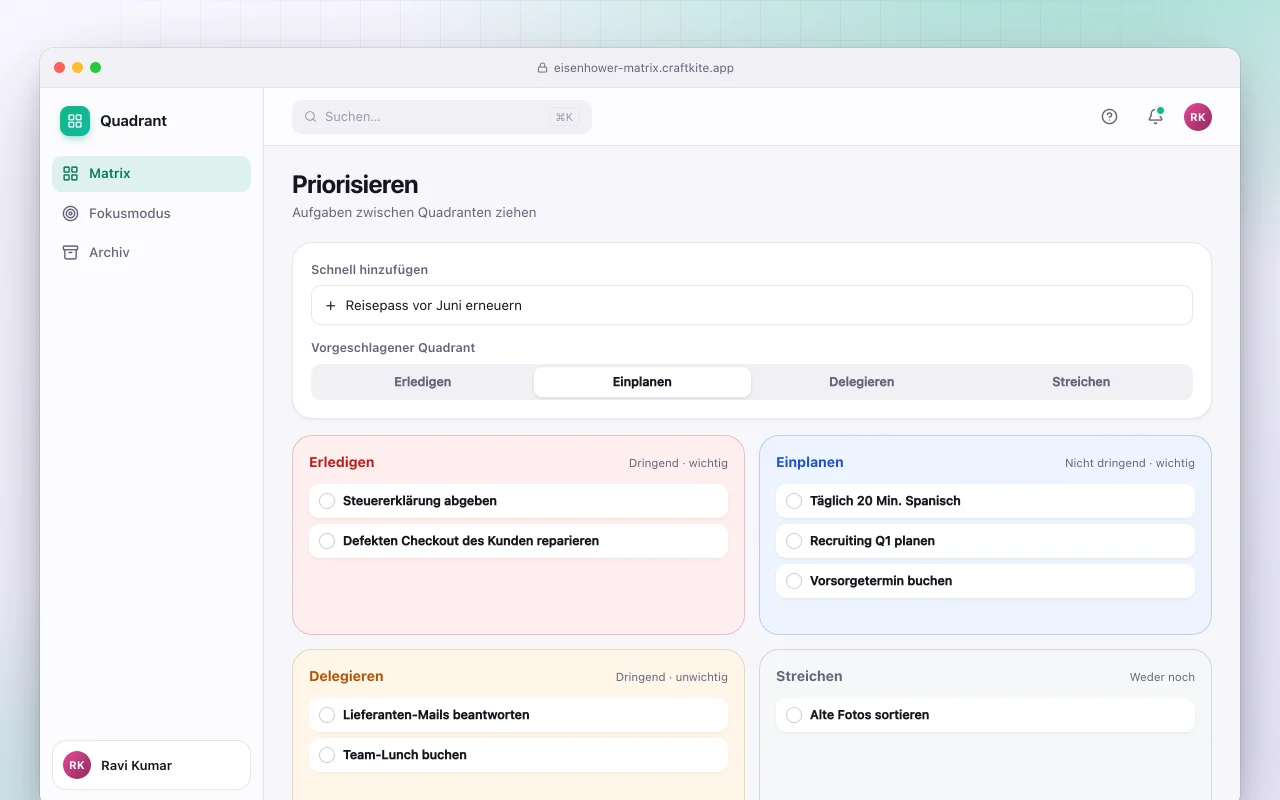Complete the Team-Lunch buchen task
Screen dimensions: 1280x800
(327, 755)
